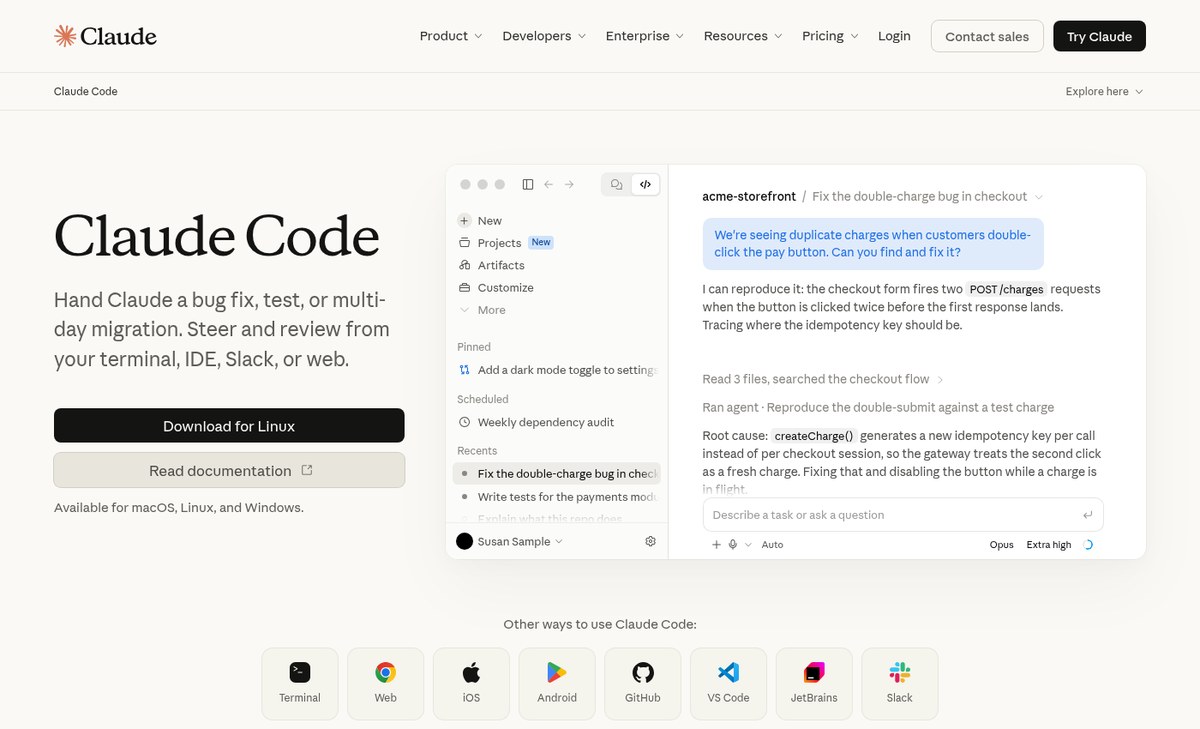Toggle the sidebar panel icon
This screenshot has height=729, width=1200.
coord(528,184)
